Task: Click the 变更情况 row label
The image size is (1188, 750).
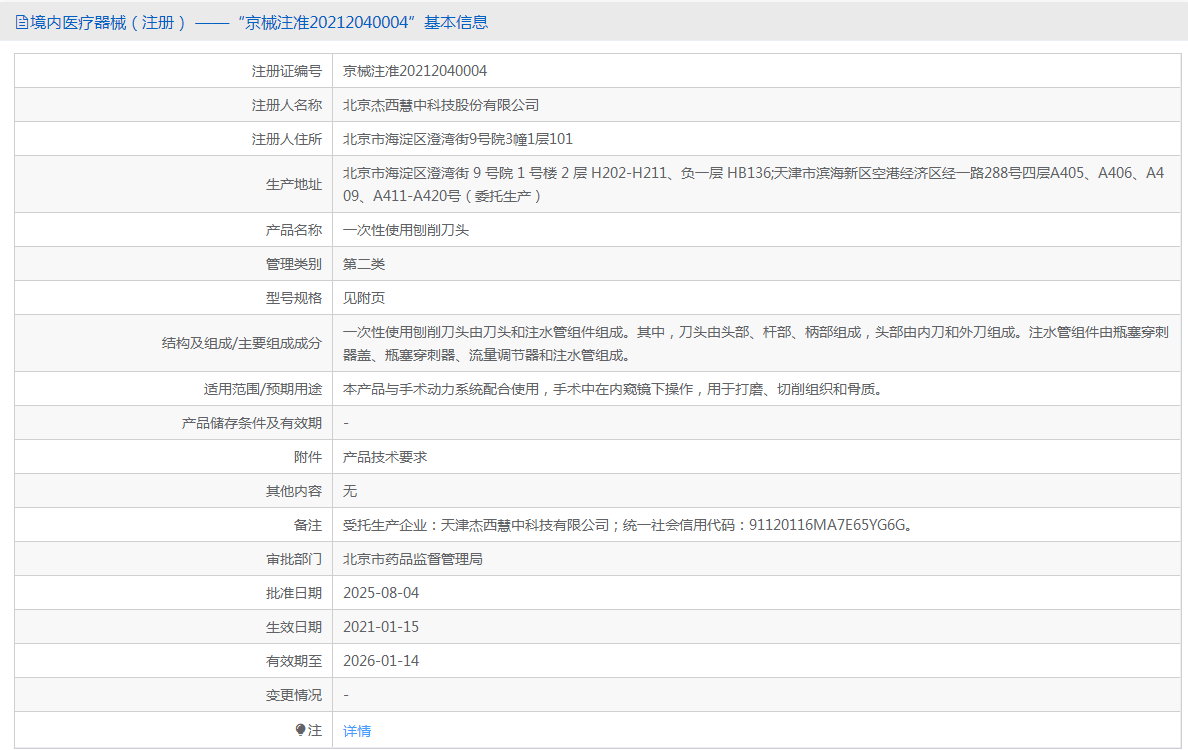Action: point(294,695)
